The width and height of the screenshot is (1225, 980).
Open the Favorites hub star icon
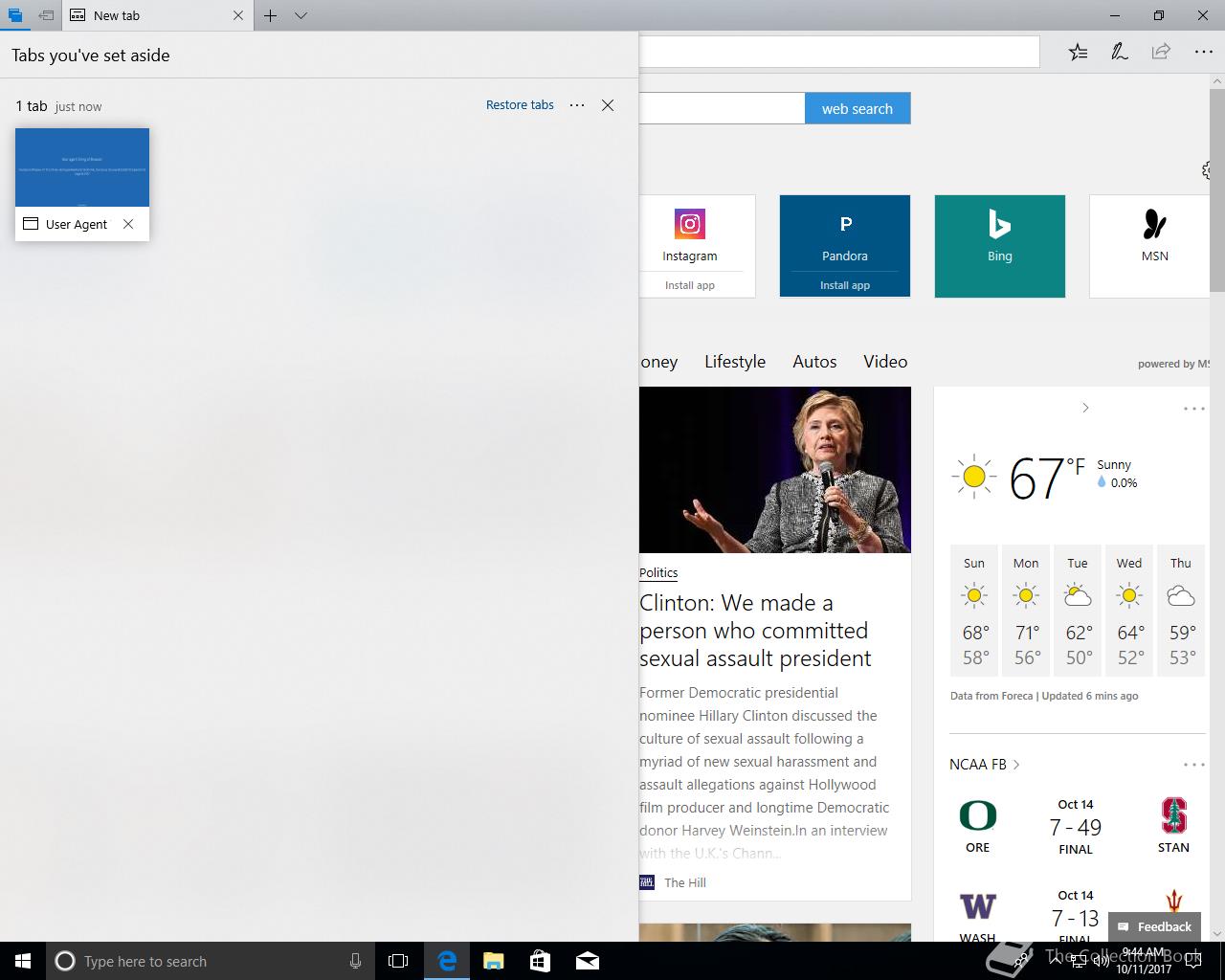[1078, 53]
